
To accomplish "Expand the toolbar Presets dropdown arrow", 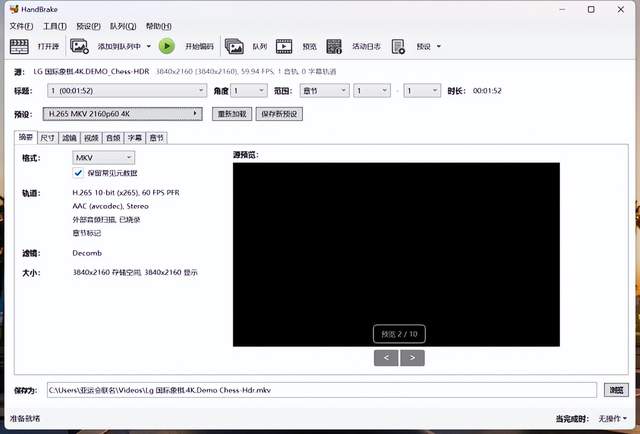I will (x=439, y=47).
